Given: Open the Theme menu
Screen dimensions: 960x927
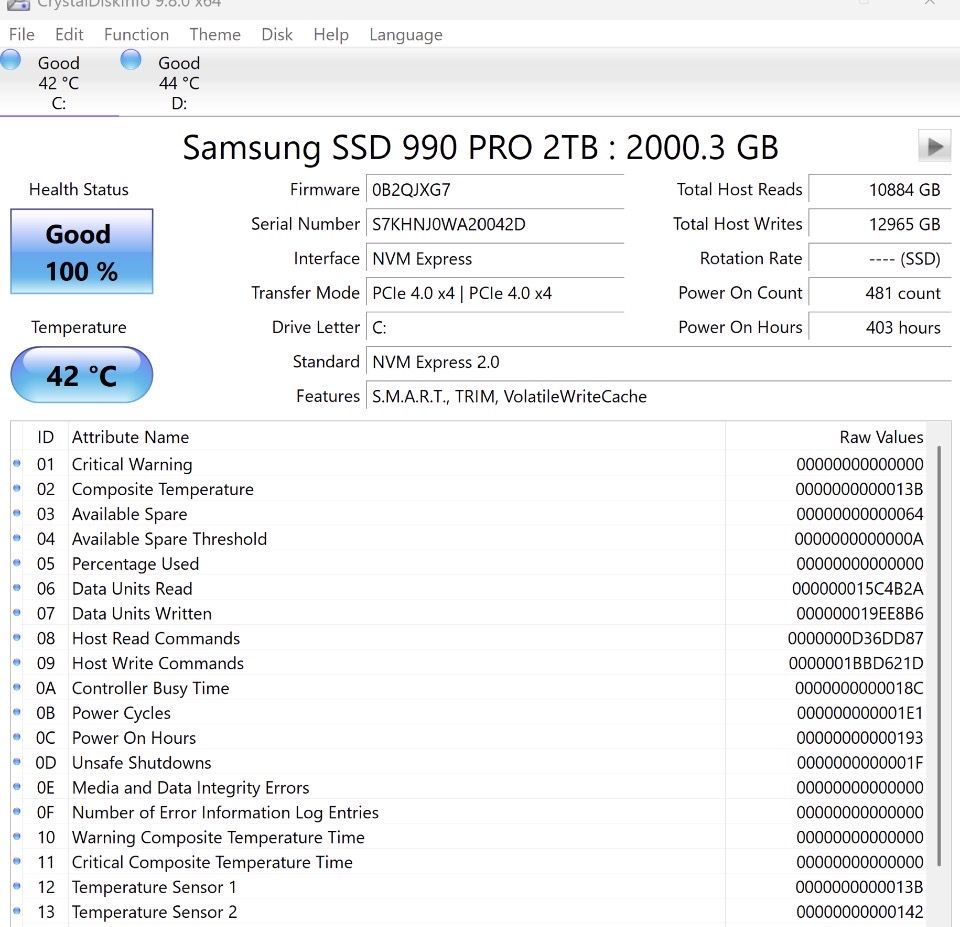Looking at the screenshot, I should coord(215,34).
